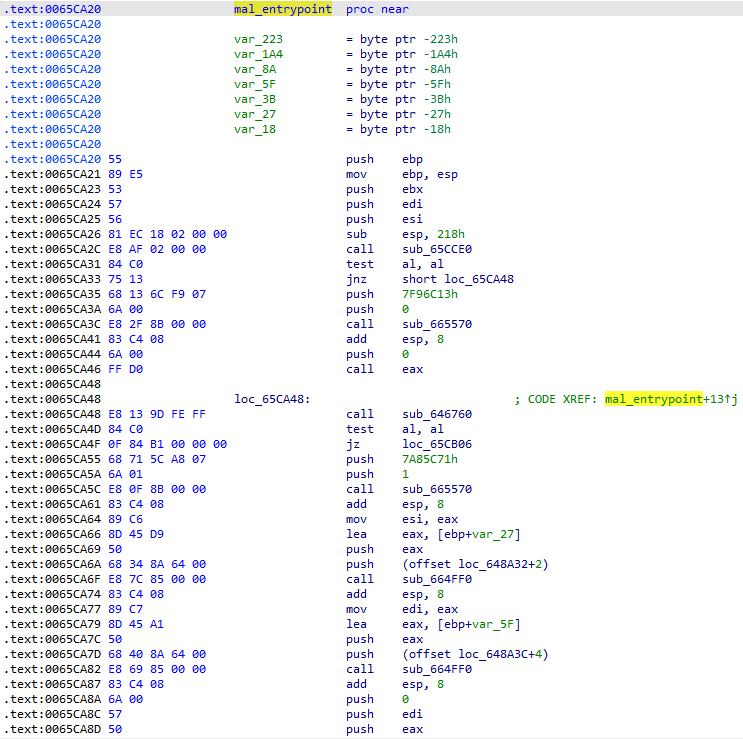Follow offset loc_648A3C+4 reference
This screenshot has width=743, height=739.
475,654
